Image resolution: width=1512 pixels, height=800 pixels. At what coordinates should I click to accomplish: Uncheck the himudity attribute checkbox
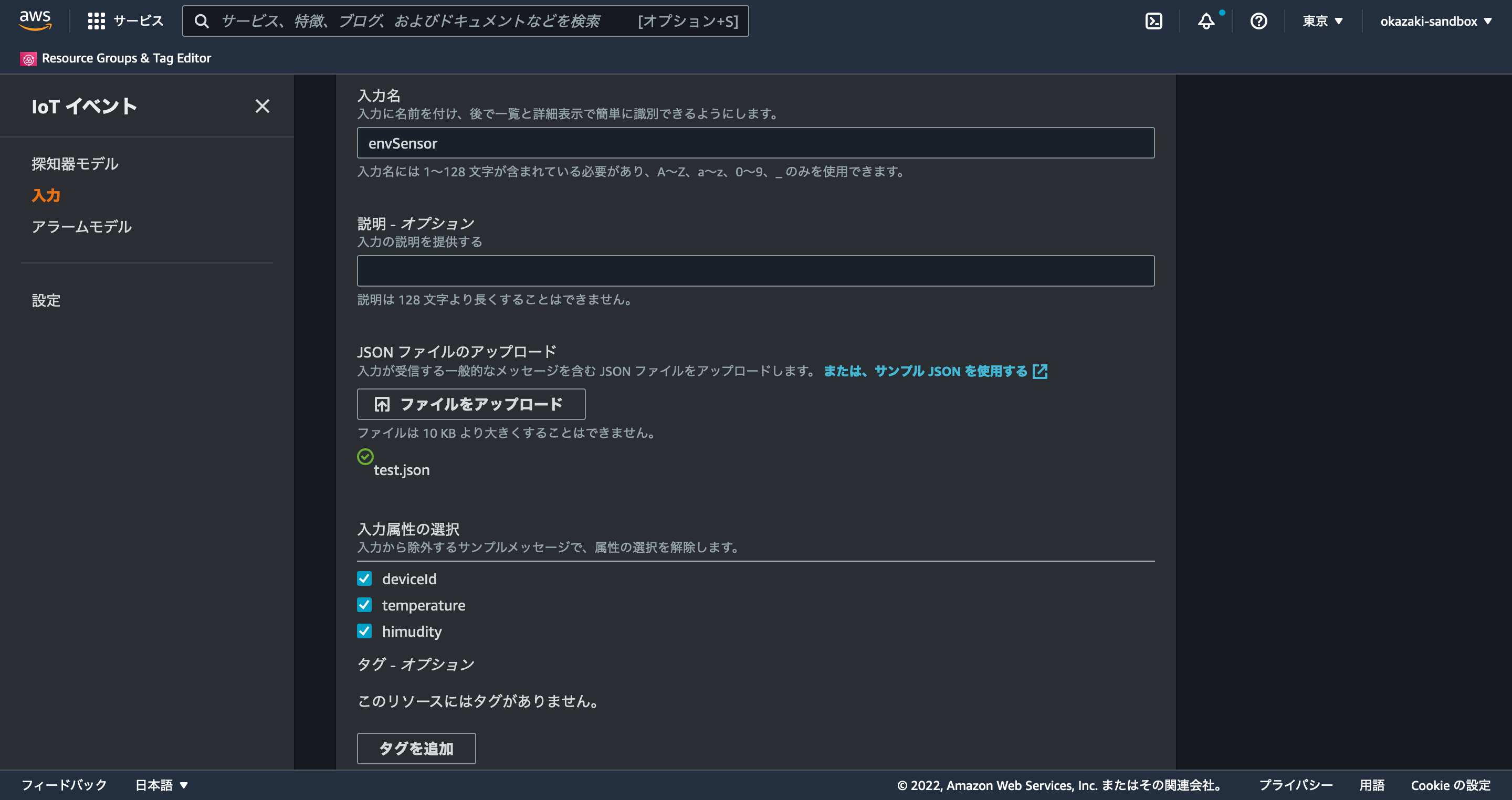pyautogui.click(x=364, y=631)
